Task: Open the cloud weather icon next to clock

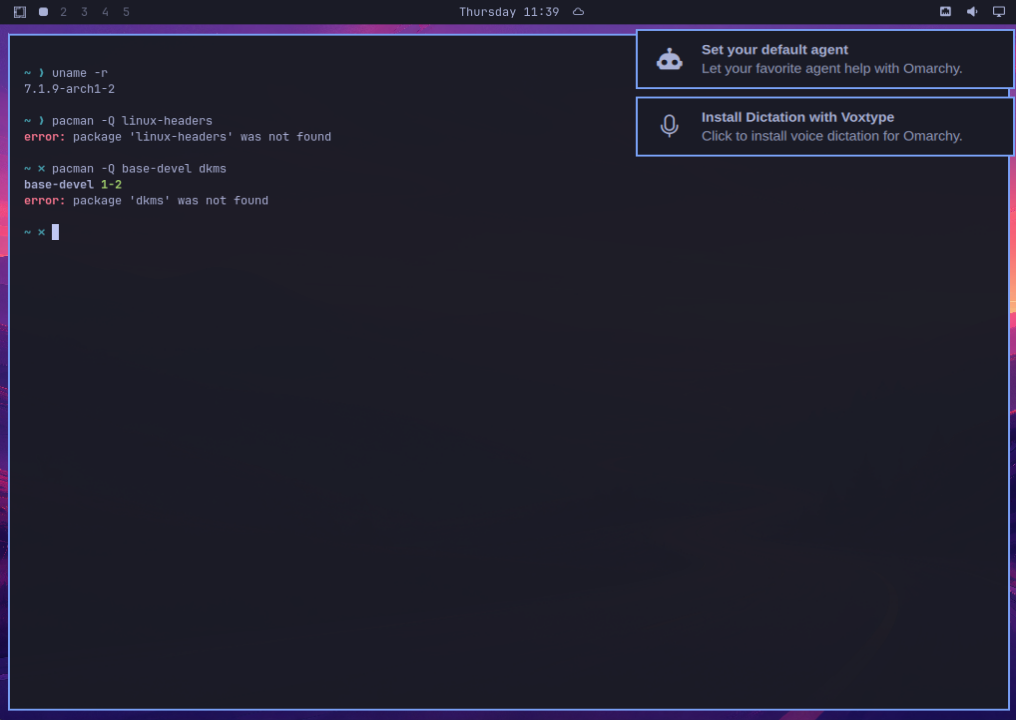Action: pos(579,12)
